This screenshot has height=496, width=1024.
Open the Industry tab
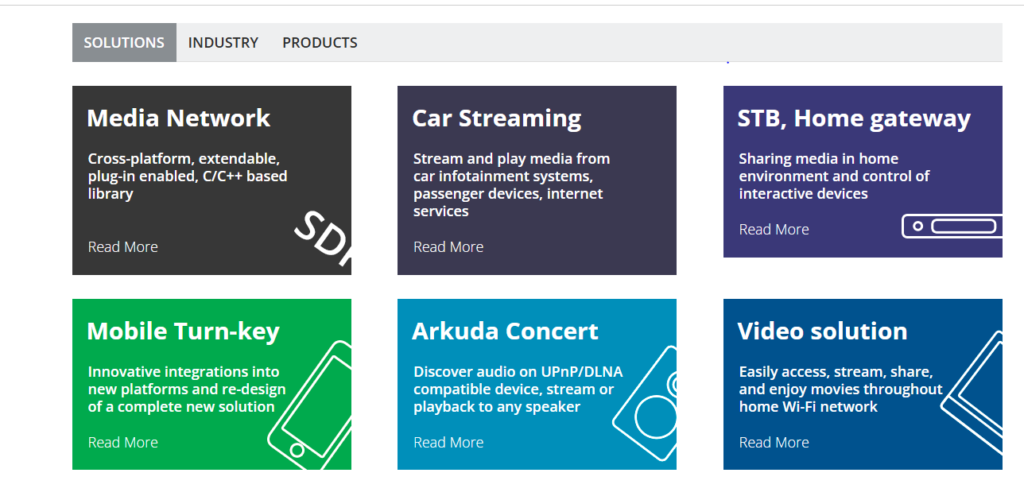tap(223, 43)
